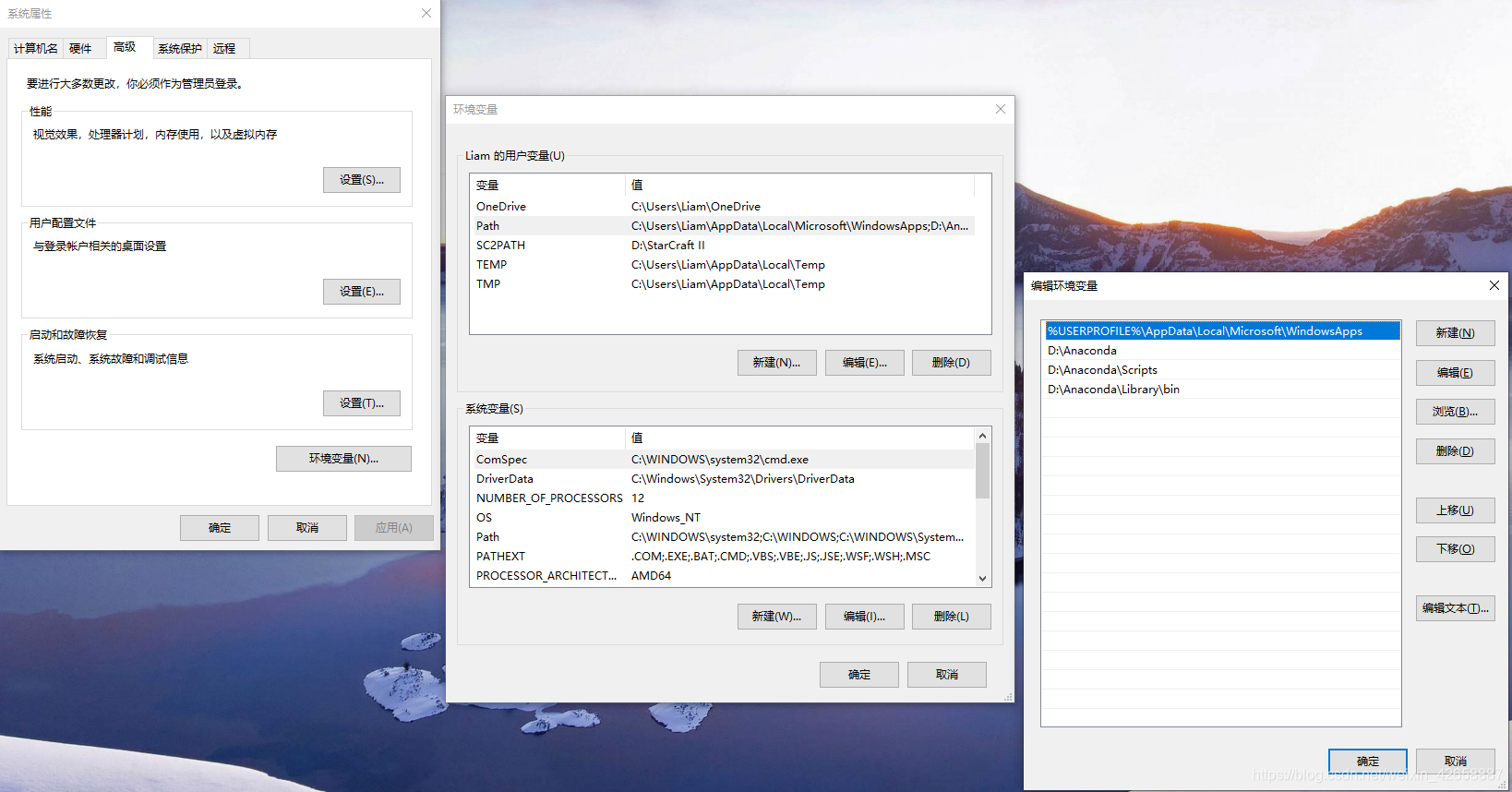Click 下移(O) move down button
The width and height of the screenshot is (1512, 792).
point(1456,549)
